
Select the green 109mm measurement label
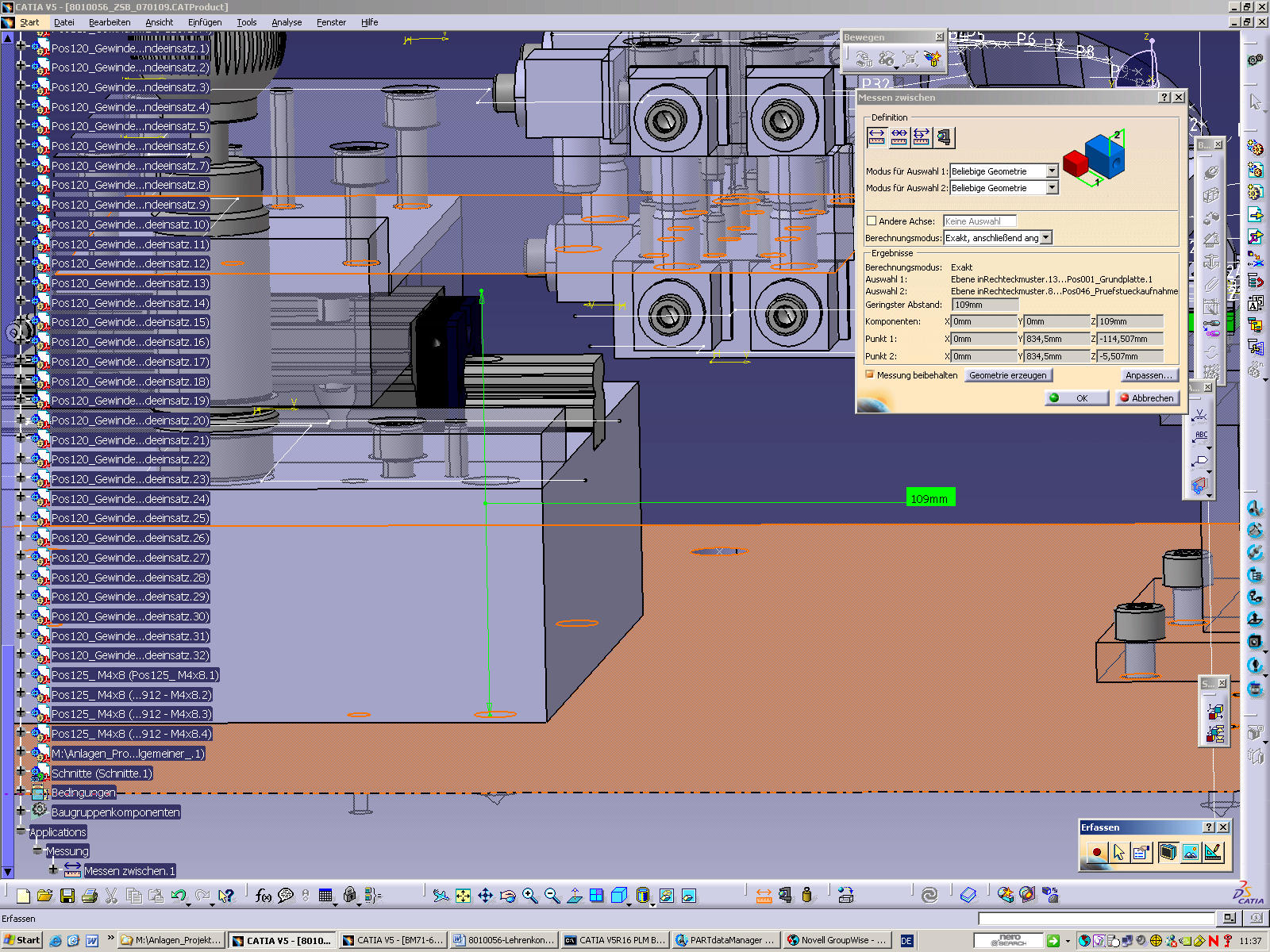(x=930, y=498)
